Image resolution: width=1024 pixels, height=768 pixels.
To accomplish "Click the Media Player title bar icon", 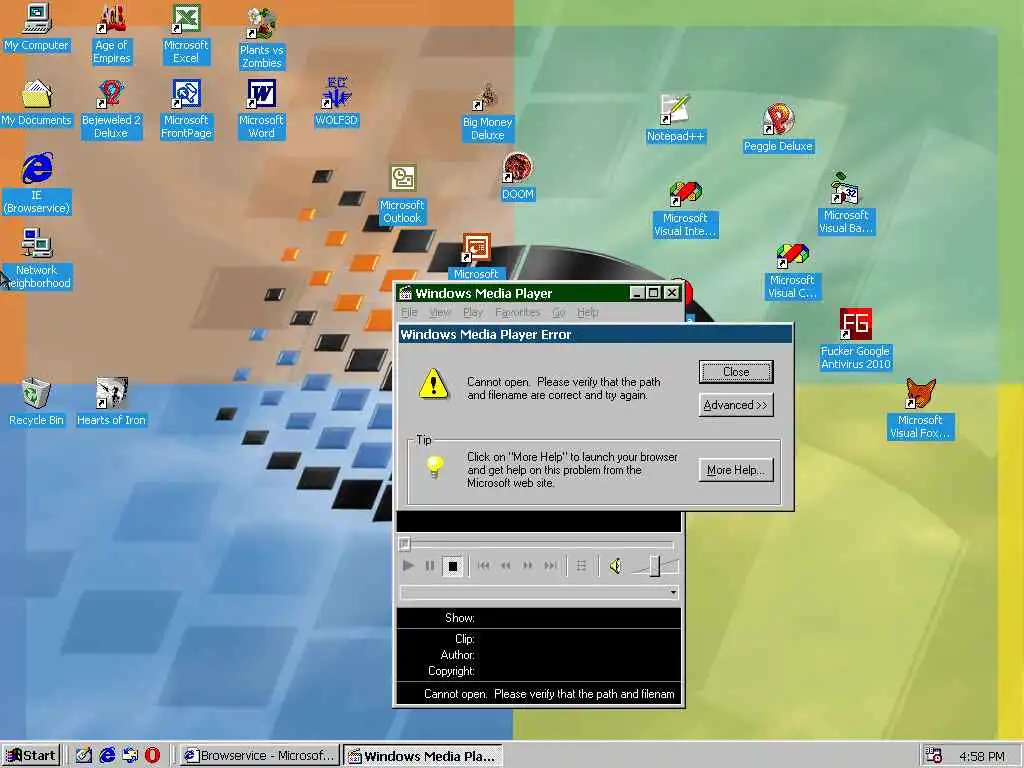I will point(406,293).
